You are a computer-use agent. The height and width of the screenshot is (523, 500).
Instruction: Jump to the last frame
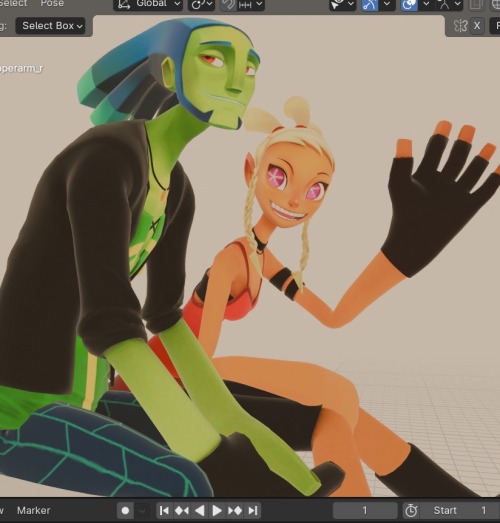coord(253,511)
